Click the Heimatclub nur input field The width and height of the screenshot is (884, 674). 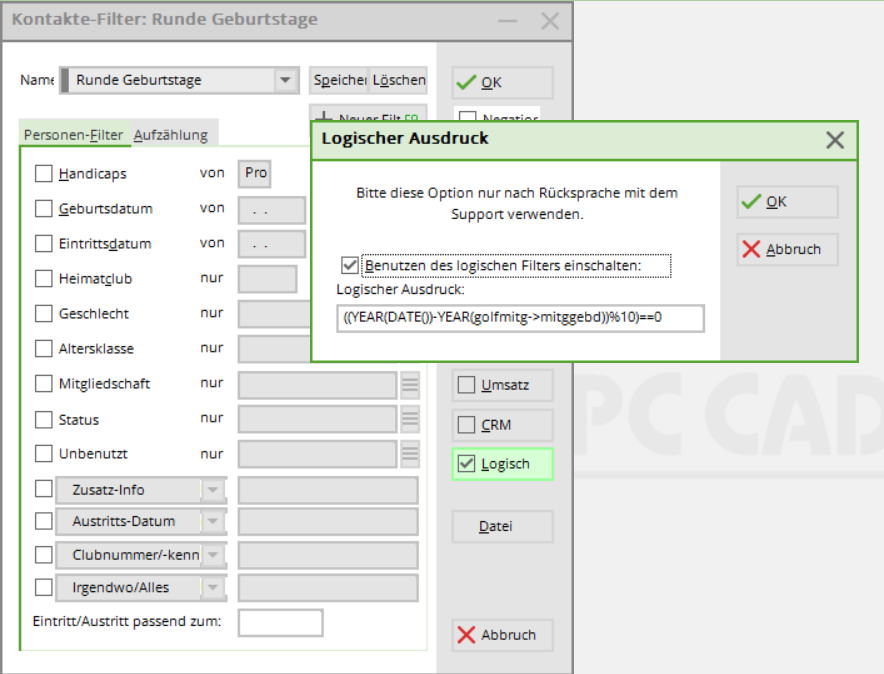(x=267, y=279)
